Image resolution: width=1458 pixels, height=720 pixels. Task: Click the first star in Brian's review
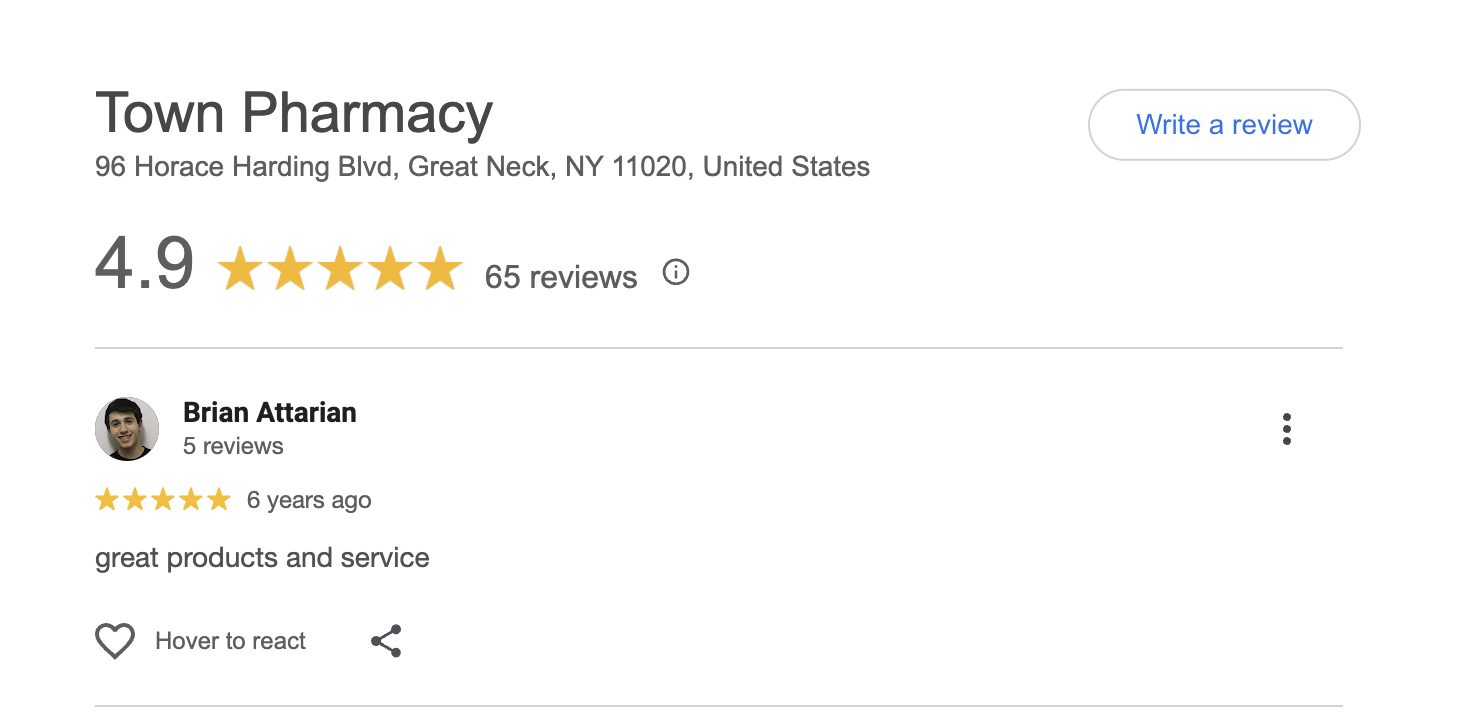106,500
